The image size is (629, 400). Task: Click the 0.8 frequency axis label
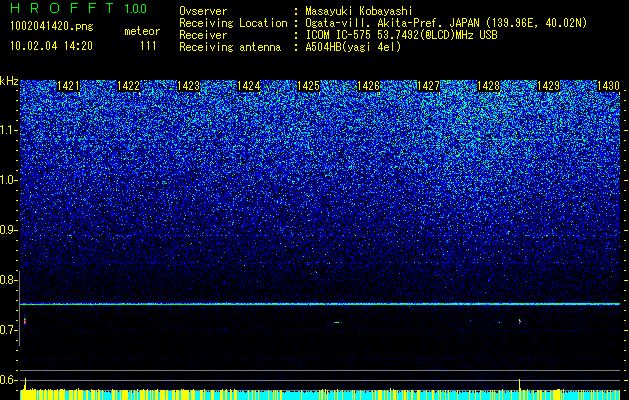click(x=8, y=280)
